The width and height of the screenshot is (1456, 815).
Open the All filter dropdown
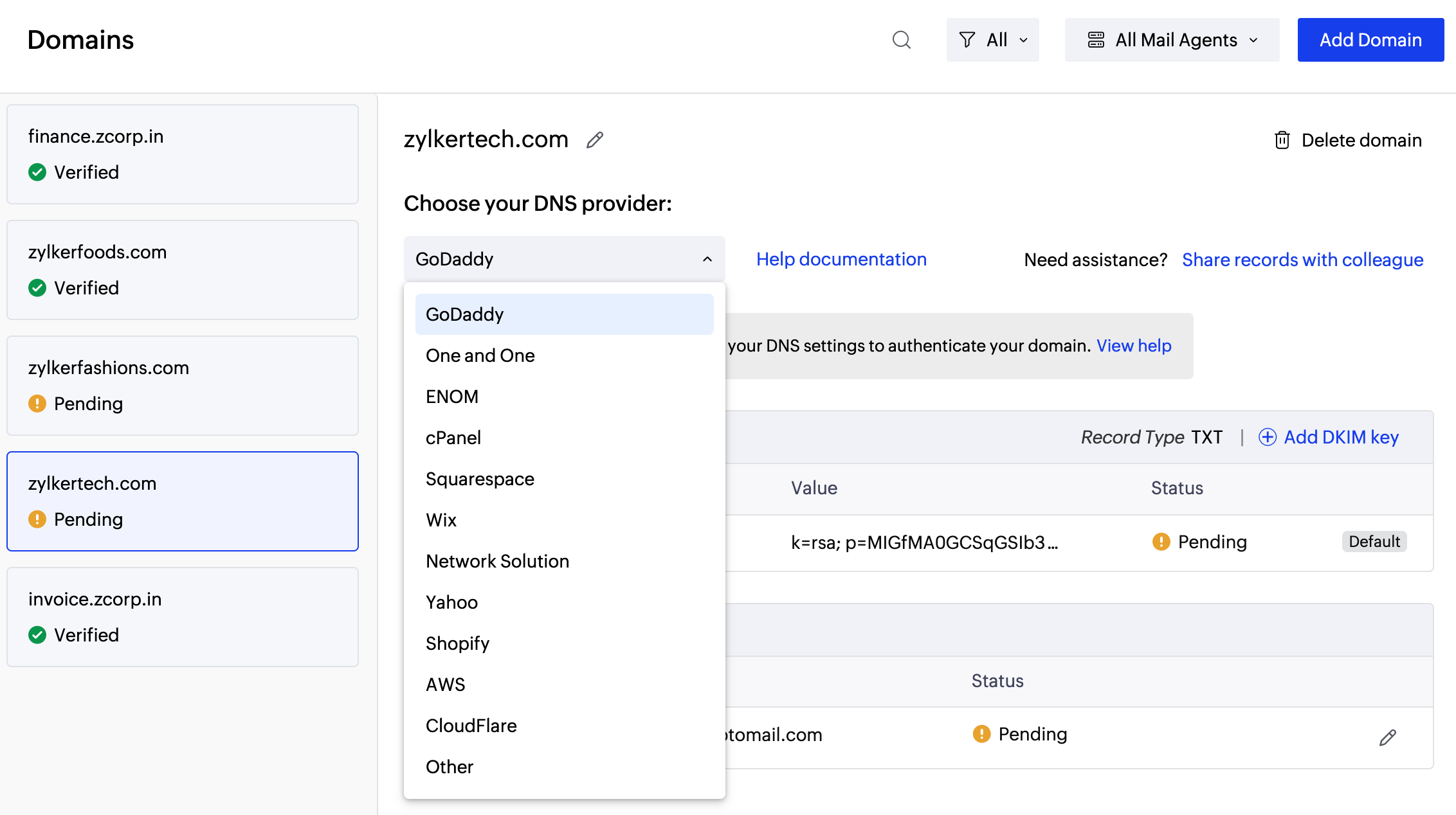[992, 39]
